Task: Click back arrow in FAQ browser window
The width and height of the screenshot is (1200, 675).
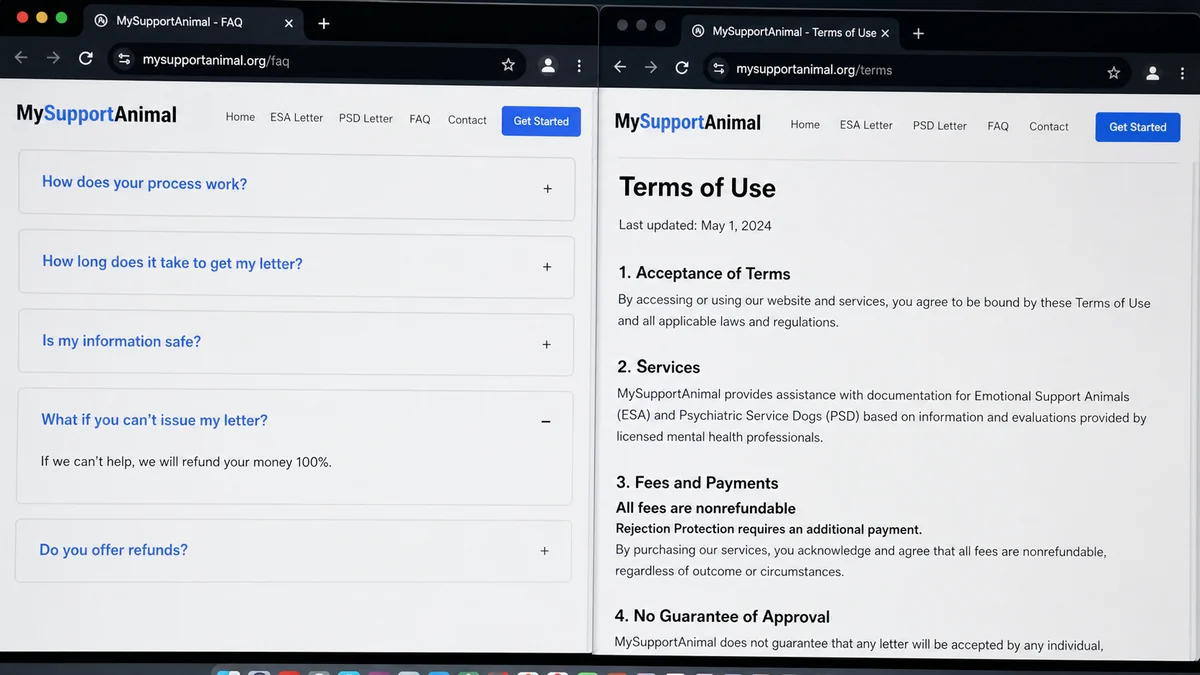Action: point(21,58)
